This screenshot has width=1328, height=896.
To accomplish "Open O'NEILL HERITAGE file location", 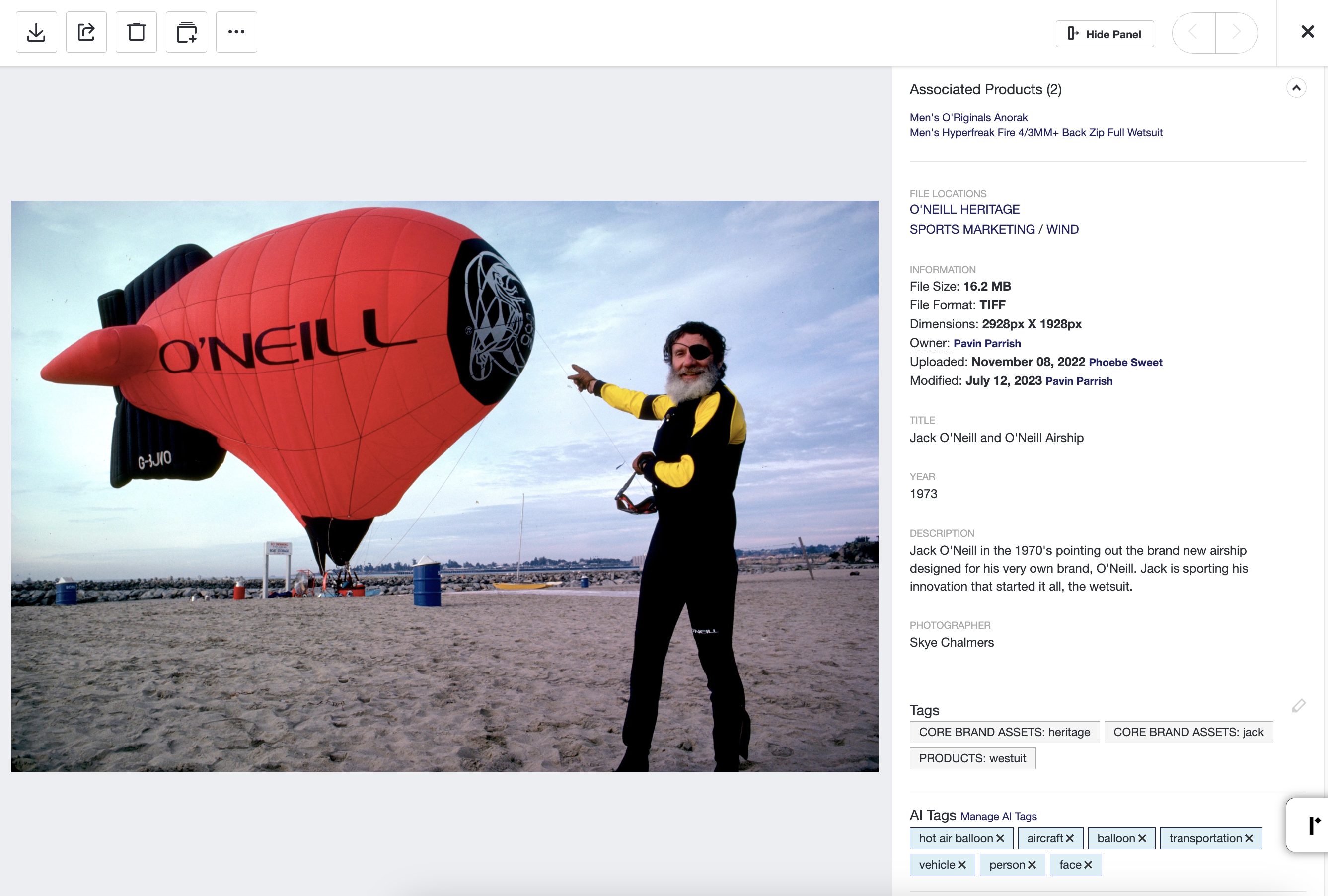I will 964,209.
